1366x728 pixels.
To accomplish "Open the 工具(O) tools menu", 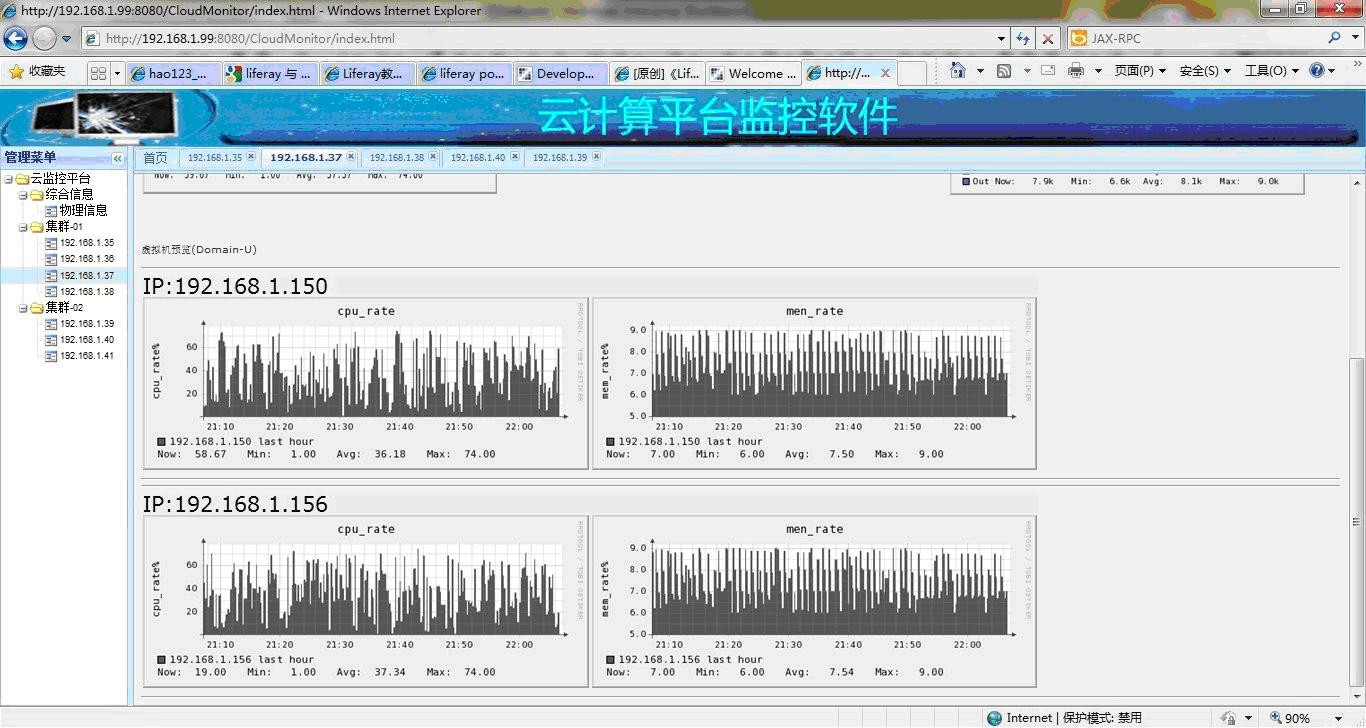I will click(x=1271, y=71).
